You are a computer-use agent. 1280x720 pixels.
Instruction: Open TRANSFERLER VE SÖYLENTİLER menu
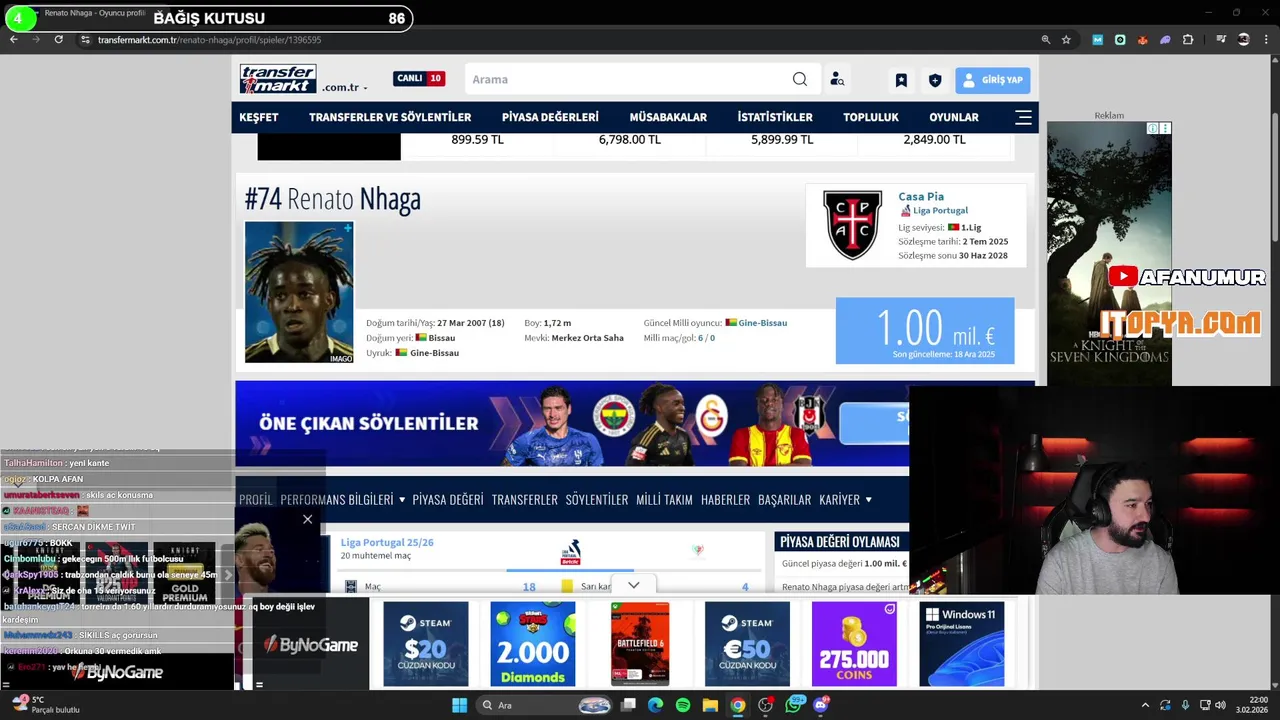[390, 117]
